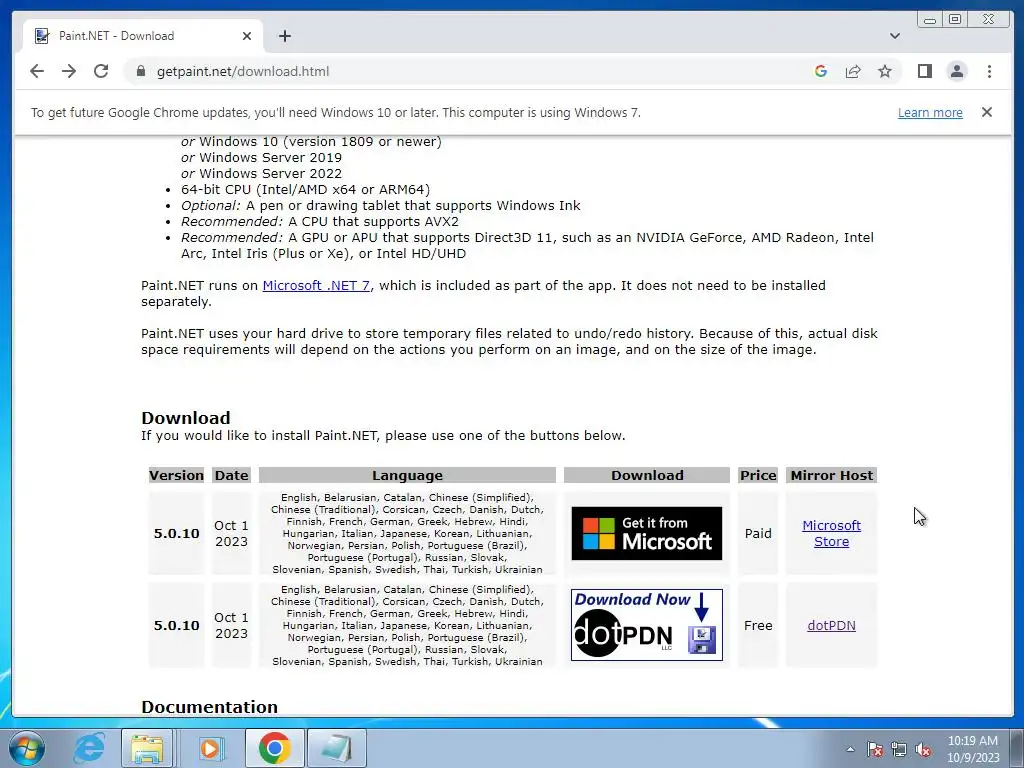Viewport: 1024px width, 768px height.
Task: Dismiss the Chrome update infobar
Action: tap(987, 112)
